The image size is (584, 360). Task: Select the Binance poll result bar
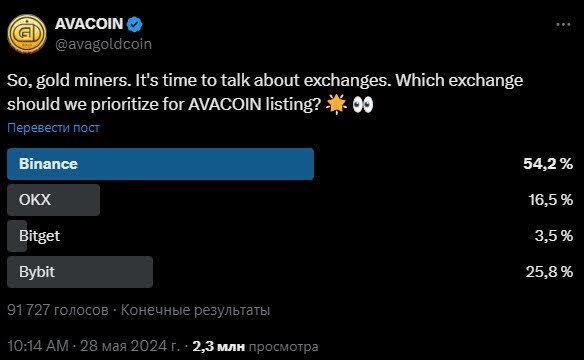[161, 164]
